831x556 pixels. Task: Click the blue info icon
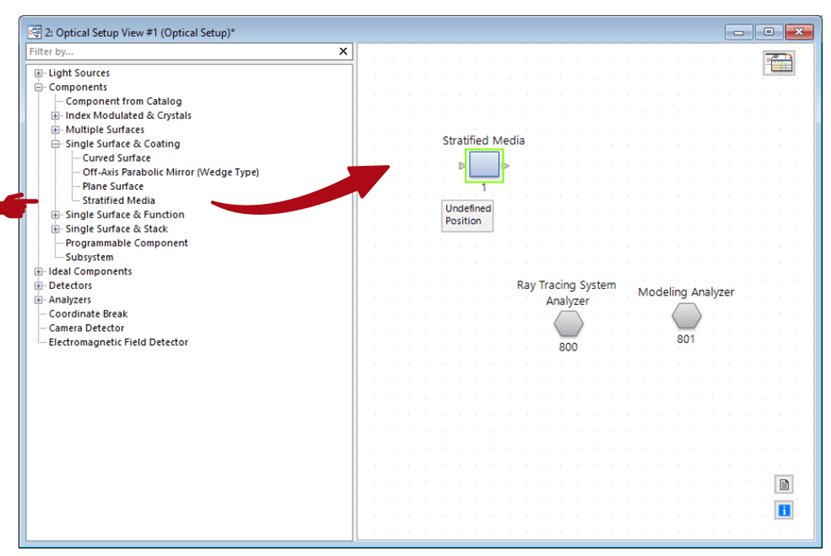784,510
